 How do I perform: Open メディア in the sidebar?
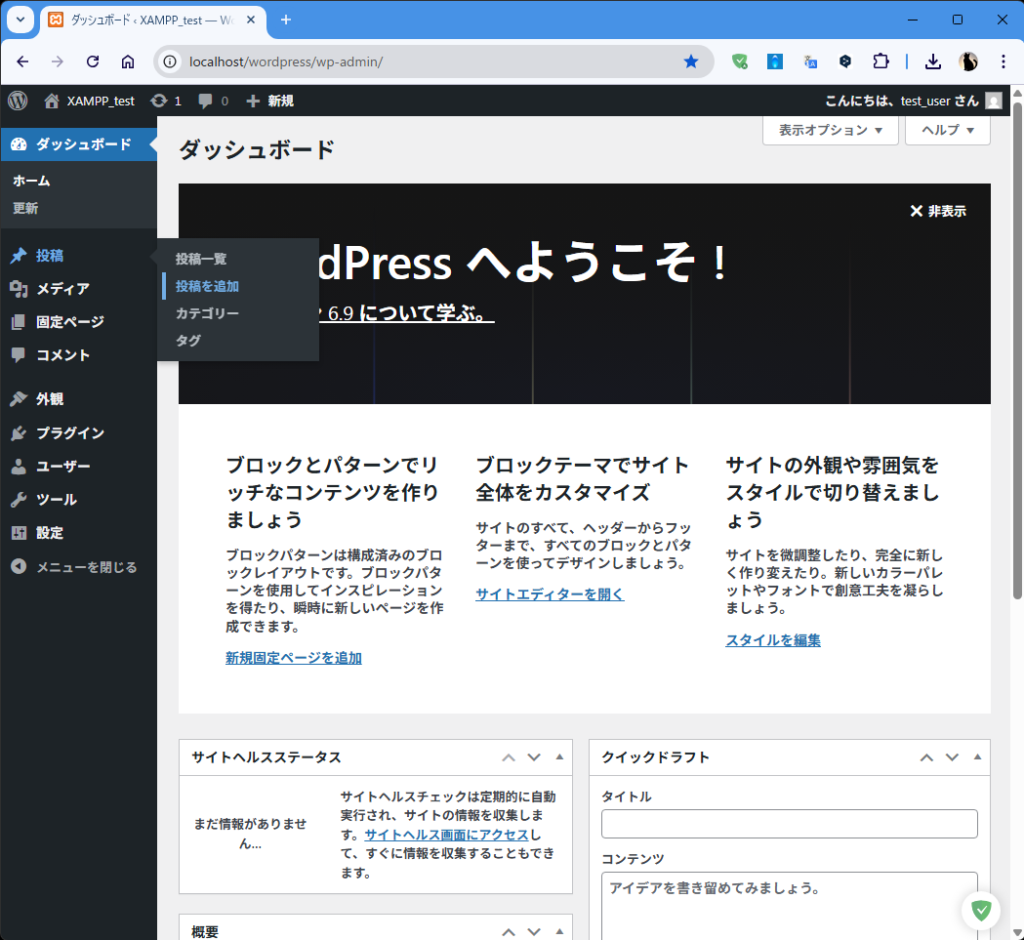62,289
